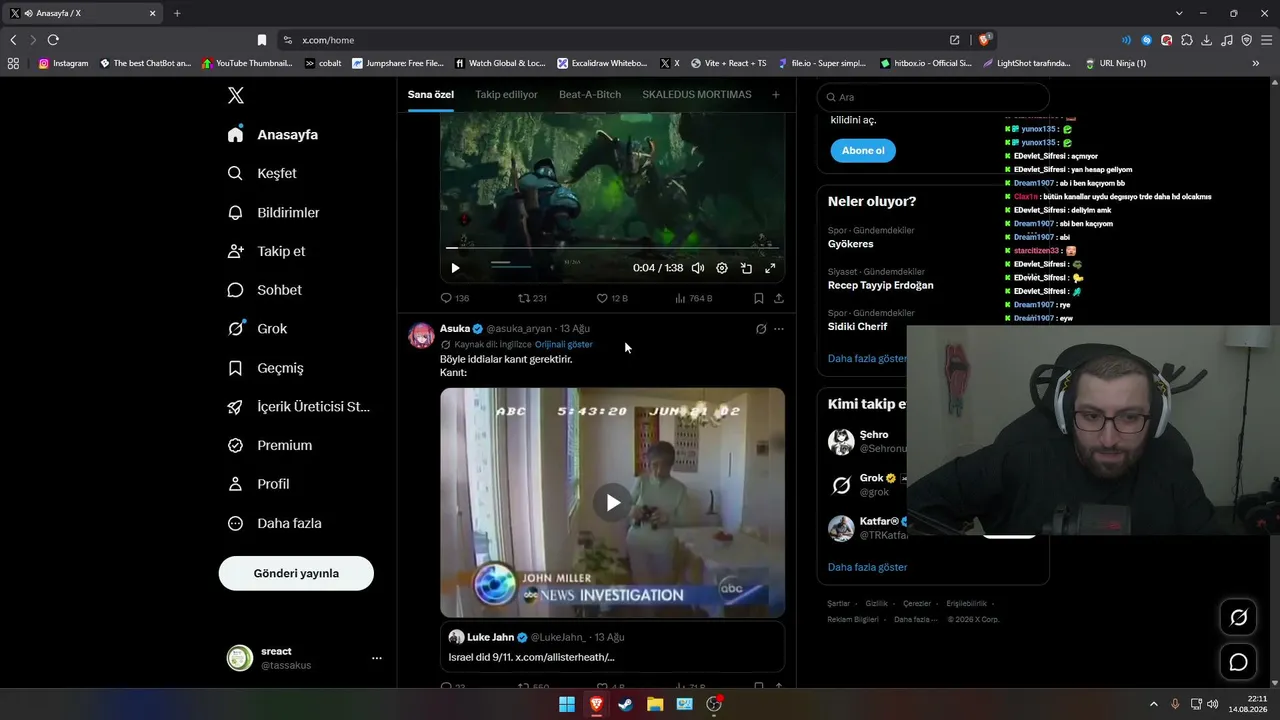Open the Gyökeres trending topic
This screenshot has height=720, width=1280.
[x=850, y=244]
